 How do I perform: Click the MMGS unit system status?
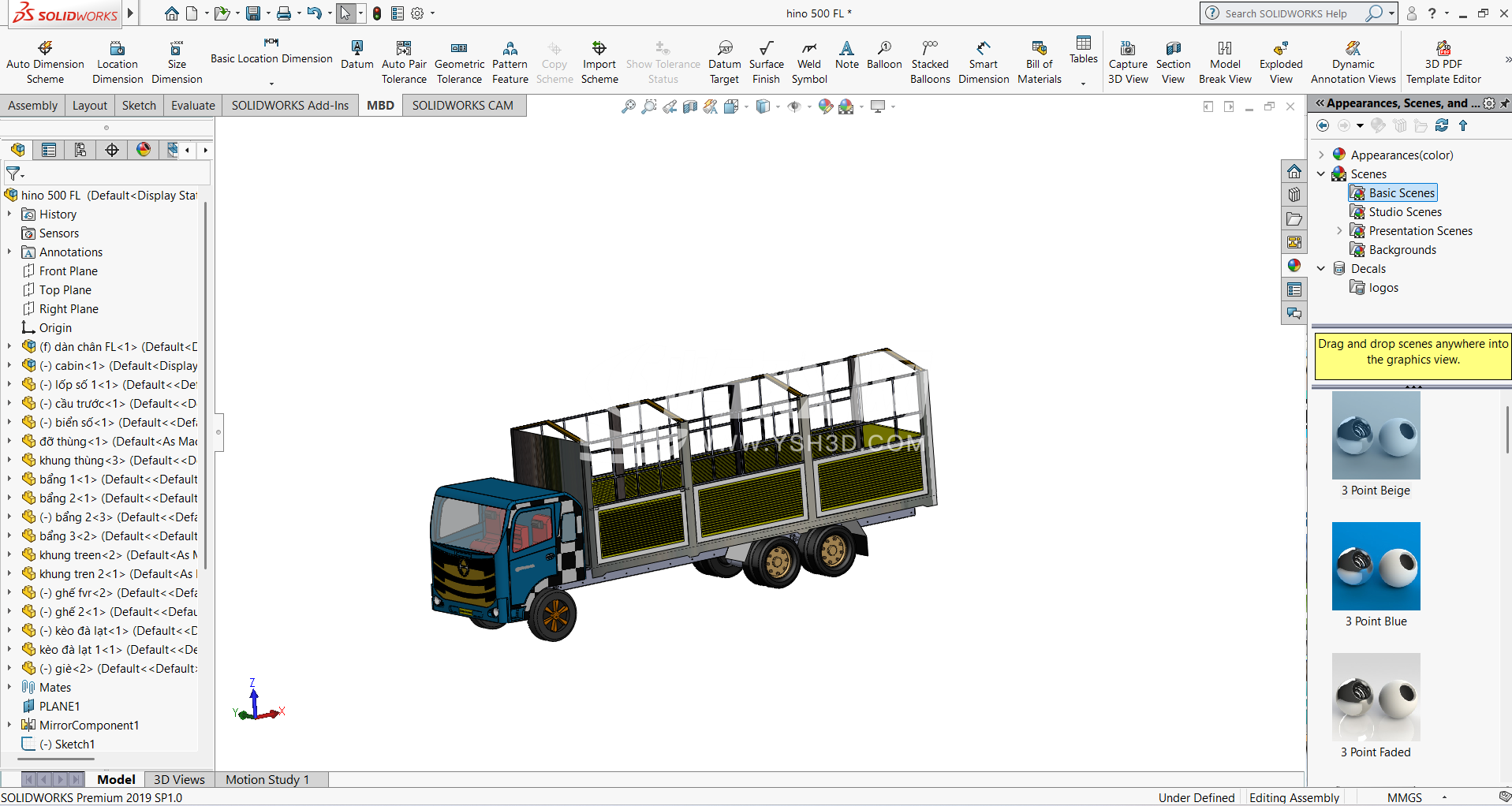1404,797
